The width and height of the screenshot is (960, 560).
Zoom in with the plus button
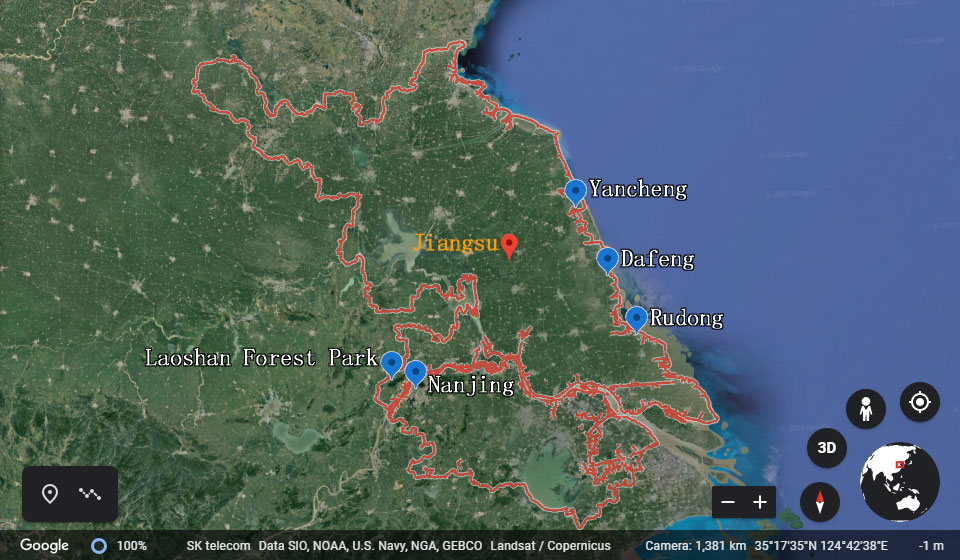(x=760, y=502)
